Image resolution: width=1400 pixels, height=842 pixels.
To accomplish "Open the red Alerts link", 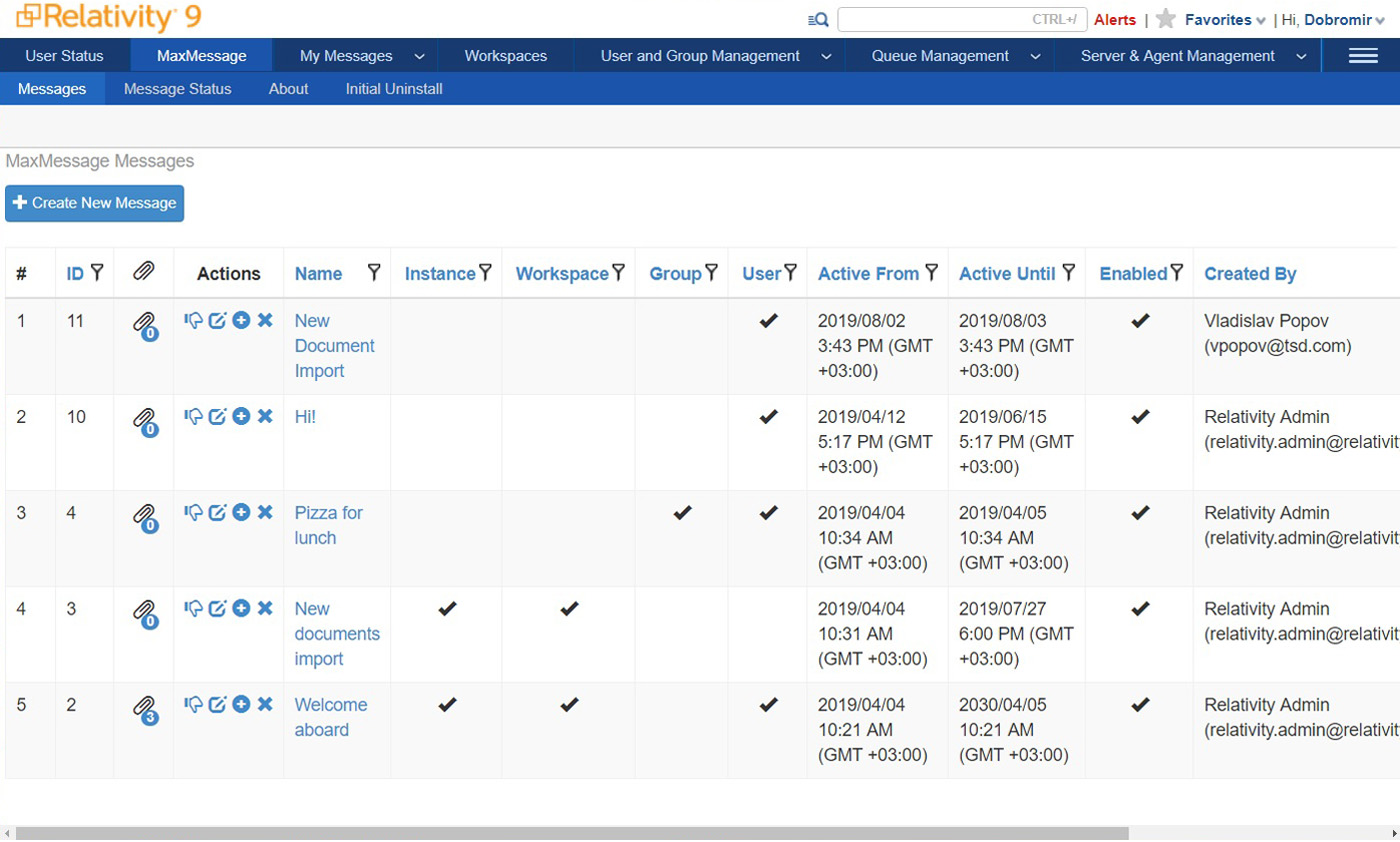I will [1115, 19].
